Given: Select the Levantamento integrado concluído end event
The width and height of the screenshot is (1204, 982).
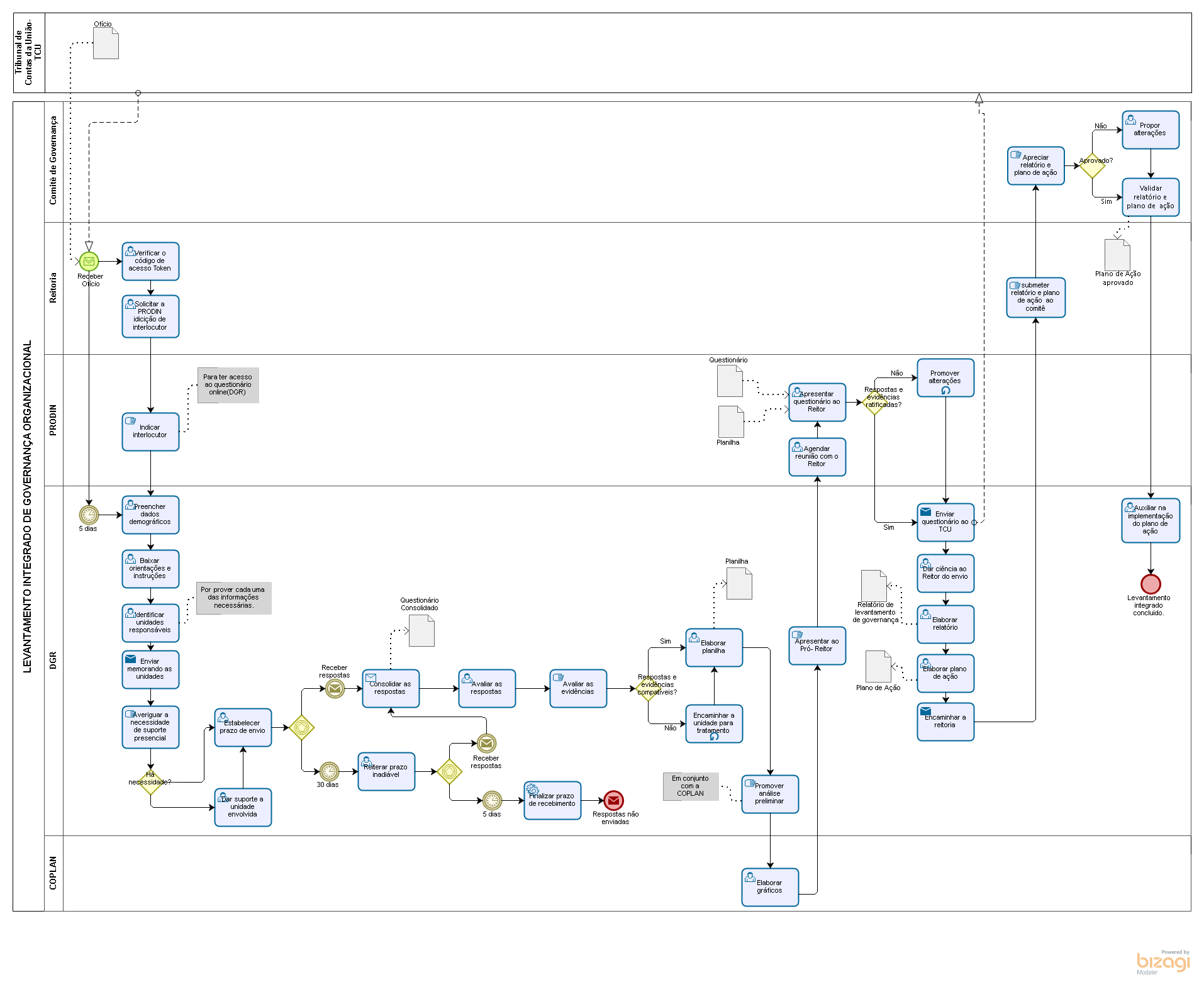Looking at the screenshot, I should pyautogui.click(x=1150, y=584).
